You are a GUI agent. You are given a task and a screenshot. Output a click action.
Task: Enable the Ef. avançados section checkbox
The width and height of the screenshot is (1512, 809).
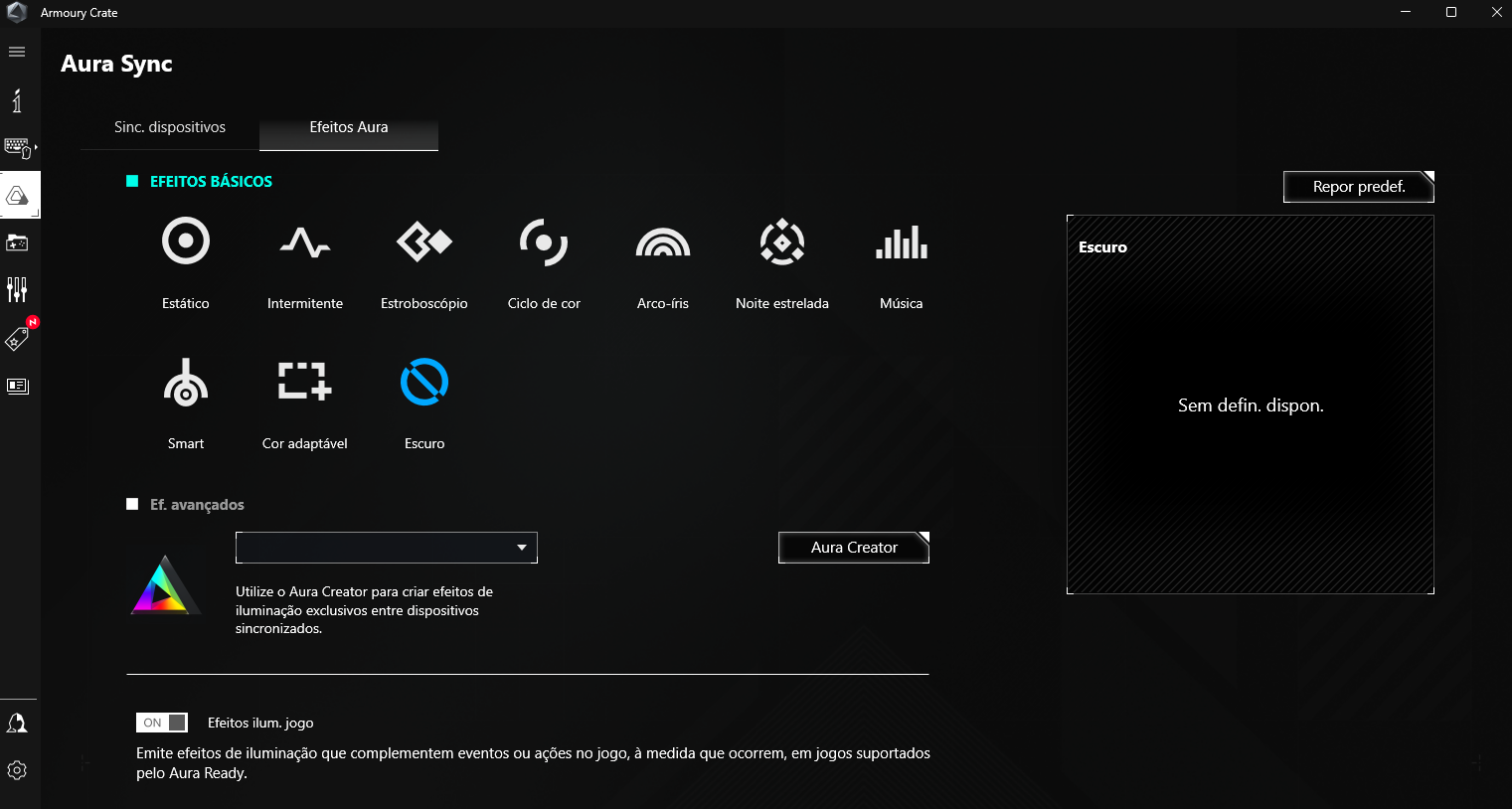(x=132, y=504)
